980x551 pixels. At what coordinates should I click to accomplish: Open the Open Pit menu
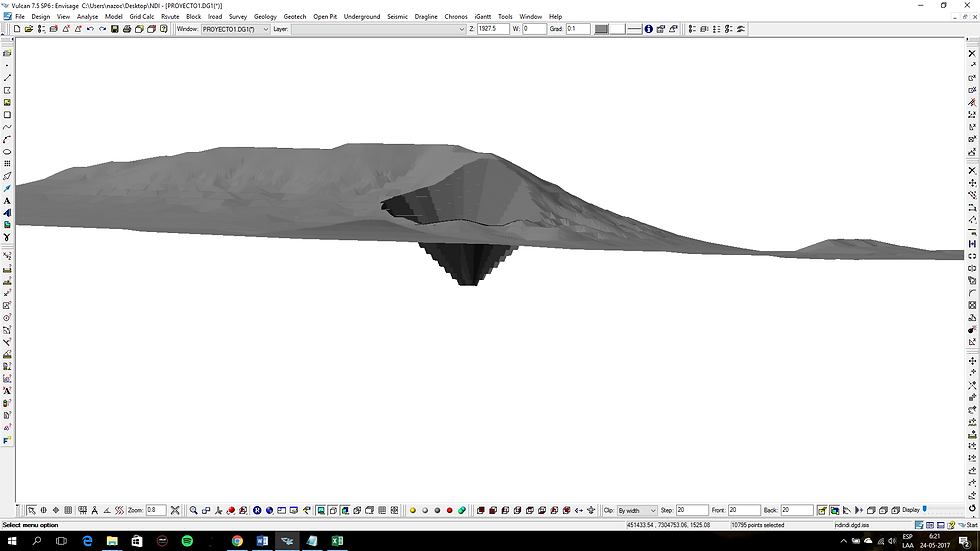coord(325,17)
